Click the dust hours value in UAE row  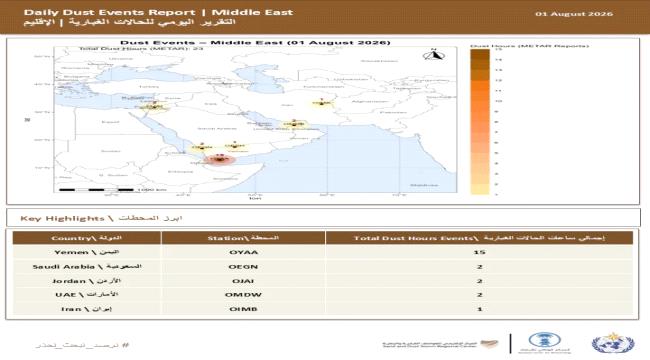pos(479,295)
